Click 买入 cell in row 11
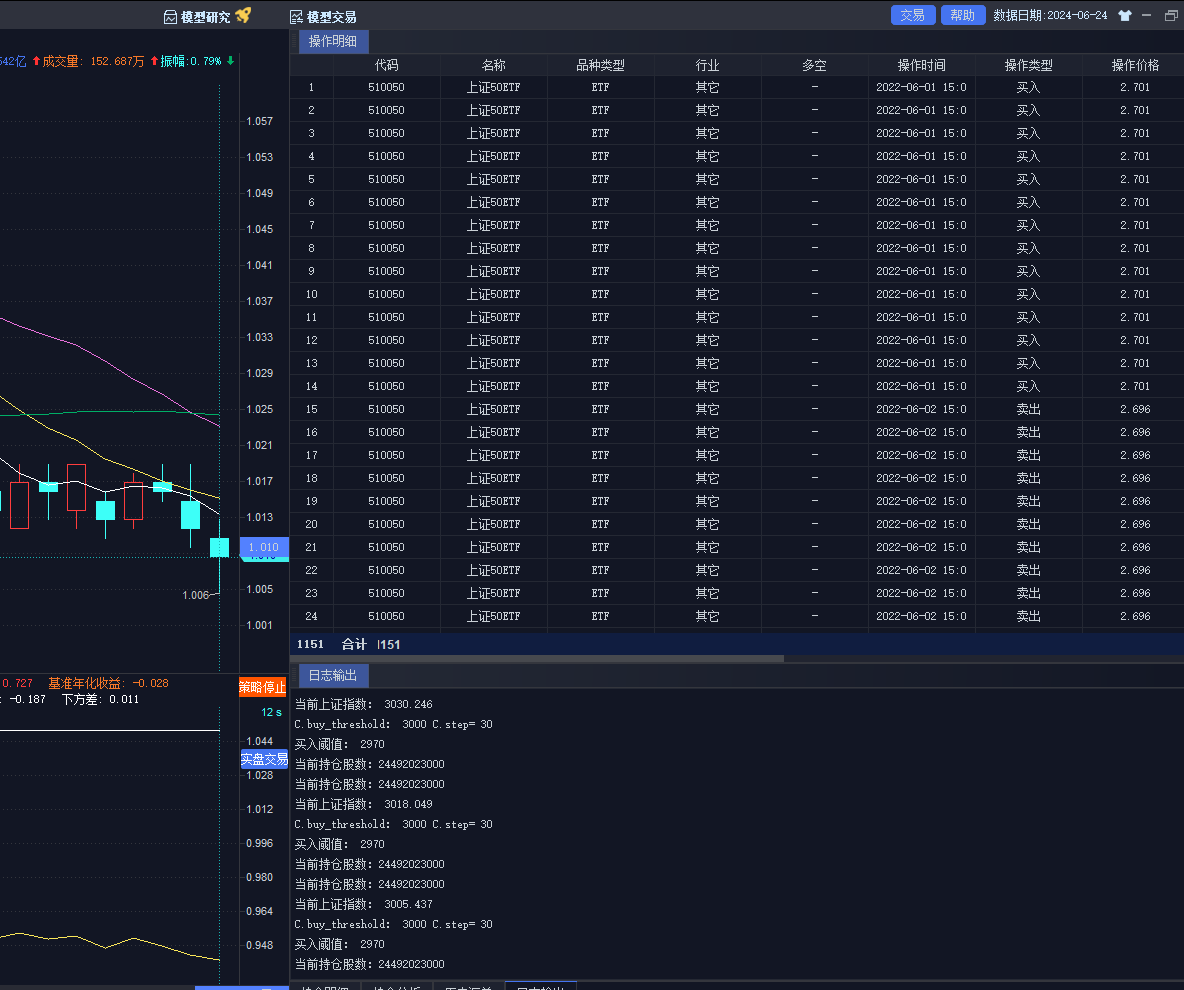The image size is (1184, 990). point(1028,317)
